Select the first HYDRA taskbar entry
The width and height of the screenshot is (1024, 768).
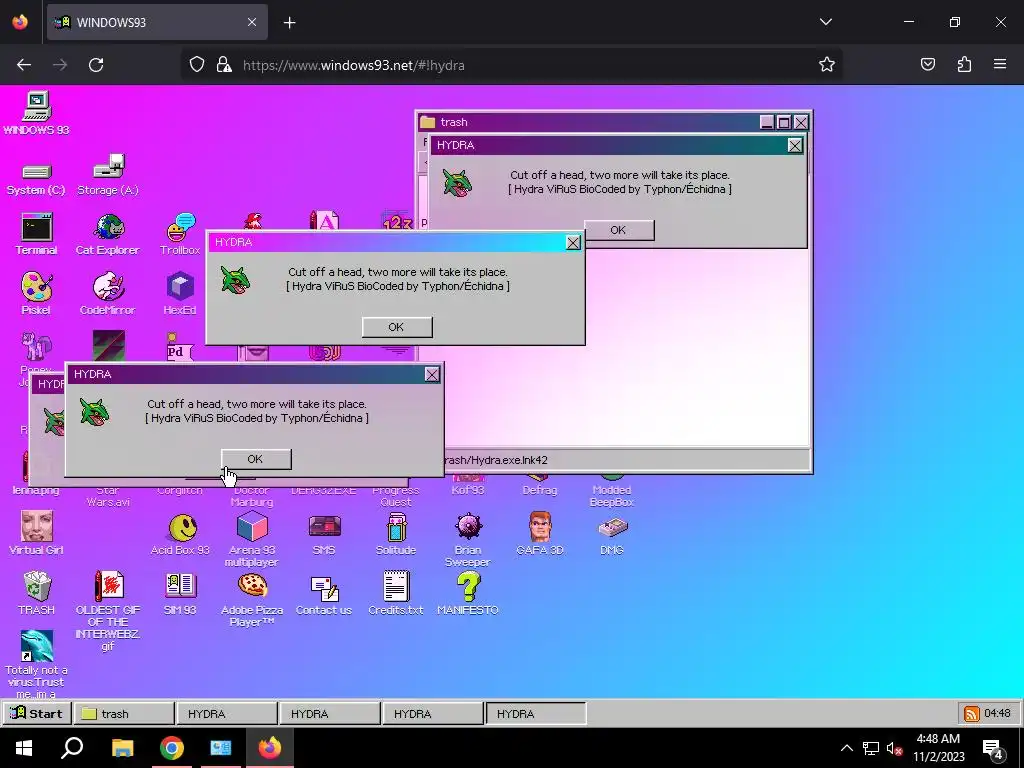pyautogui.click(x=227, y=714)
